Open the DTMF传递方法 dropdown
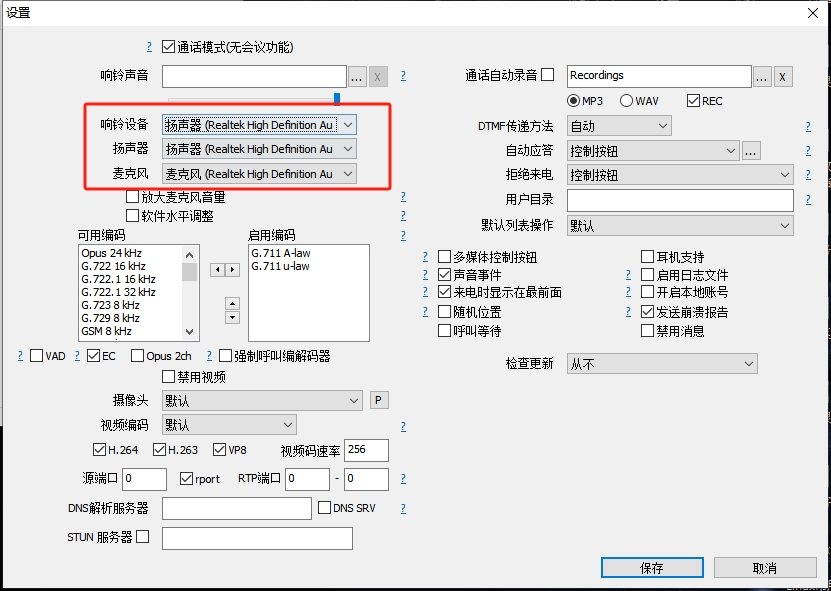 pos(619,126)
